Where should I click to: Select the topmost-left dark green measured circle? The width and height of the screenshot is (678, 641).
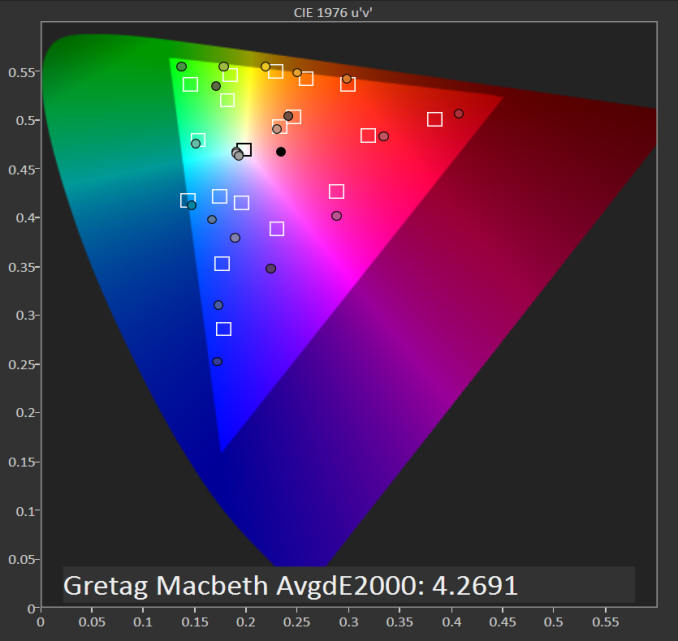click(x=182, y=67)
